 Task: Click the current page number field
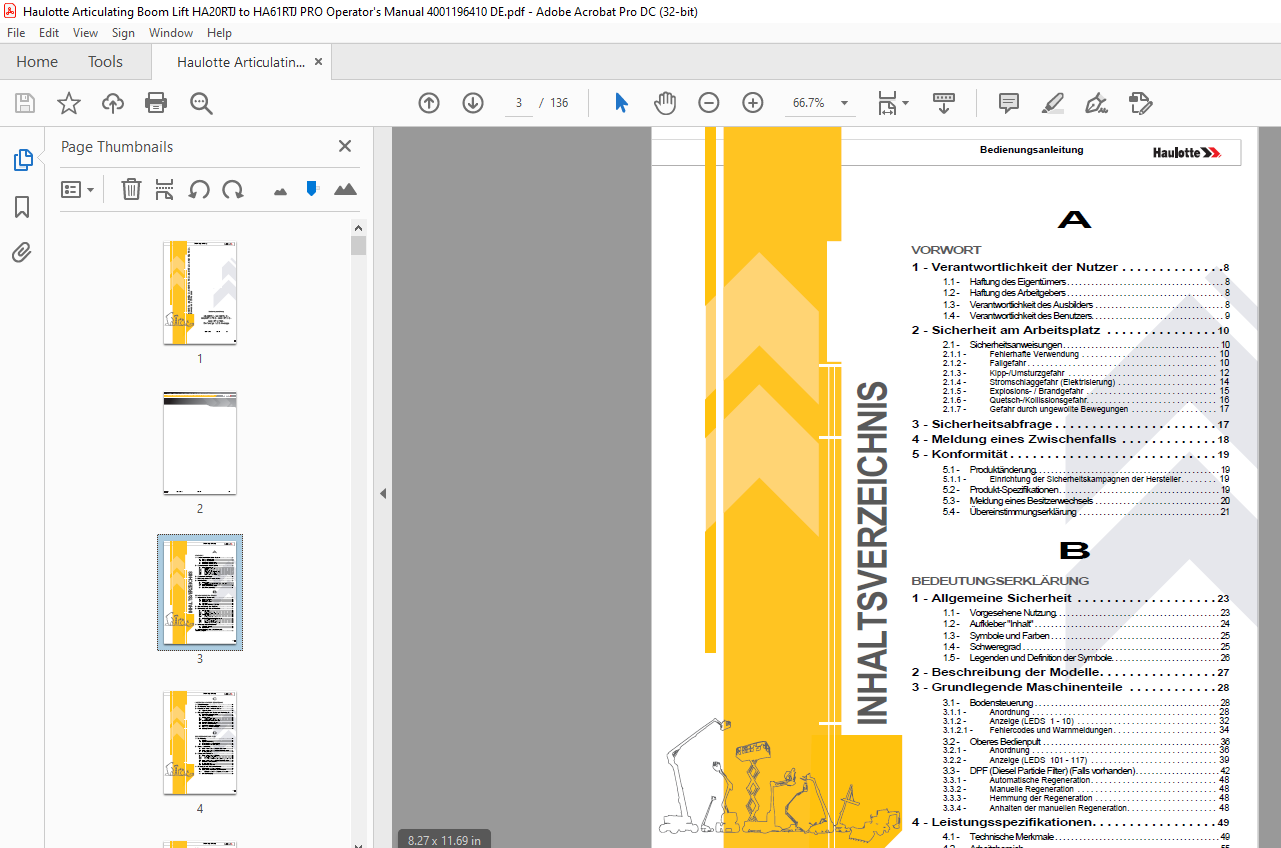click(x=519, y=103)
